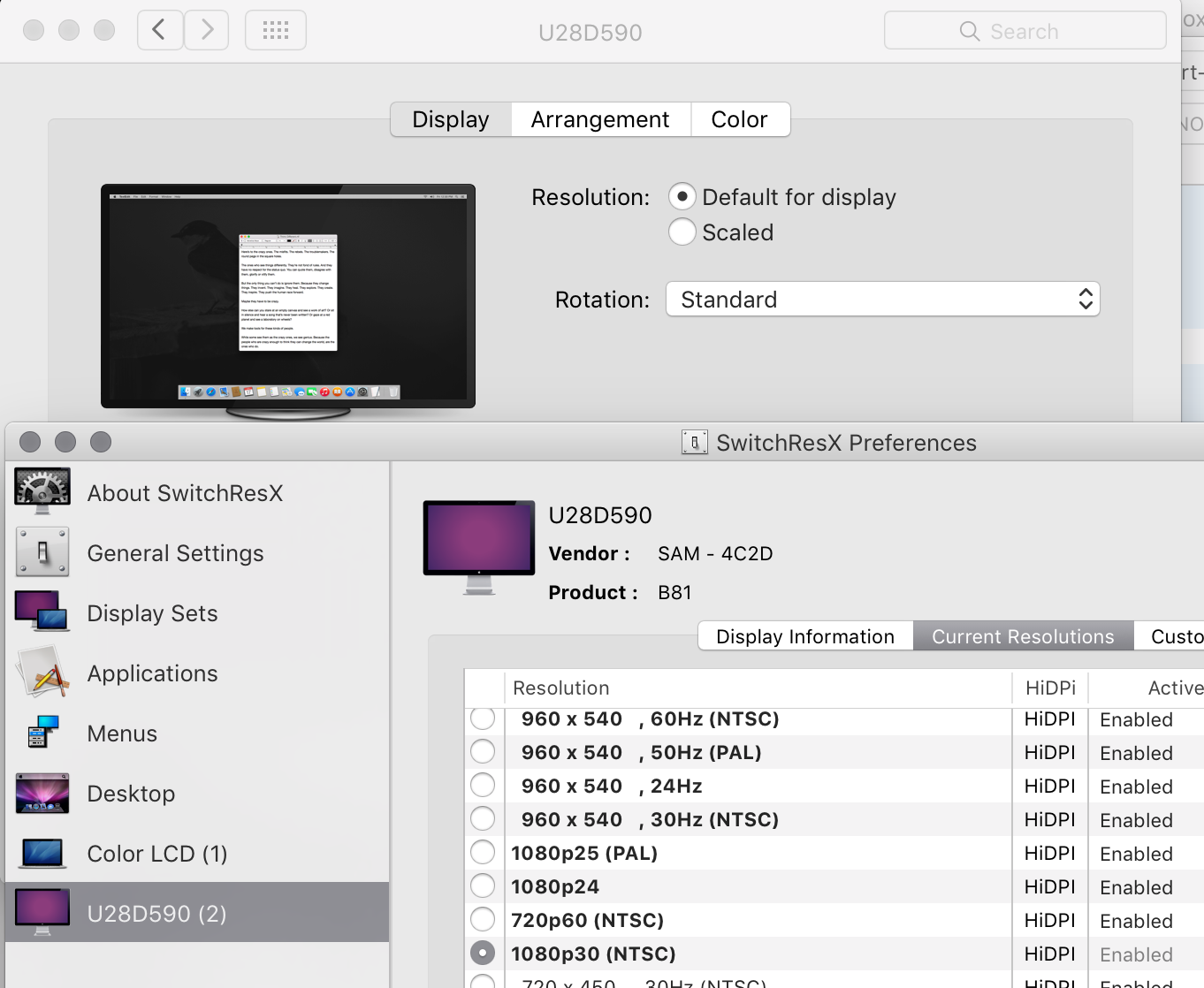Image resolution: width=1204 pixels, height=988 pixels.
Task: Select Color LCD (1) display icon
Action: (42, 854)
